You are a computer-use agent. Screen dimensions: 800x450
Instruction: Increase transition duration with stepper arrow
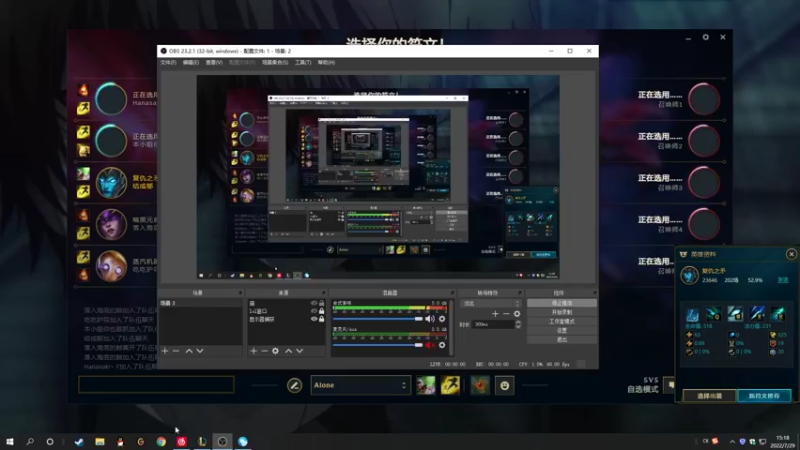(x=518, y=322)
